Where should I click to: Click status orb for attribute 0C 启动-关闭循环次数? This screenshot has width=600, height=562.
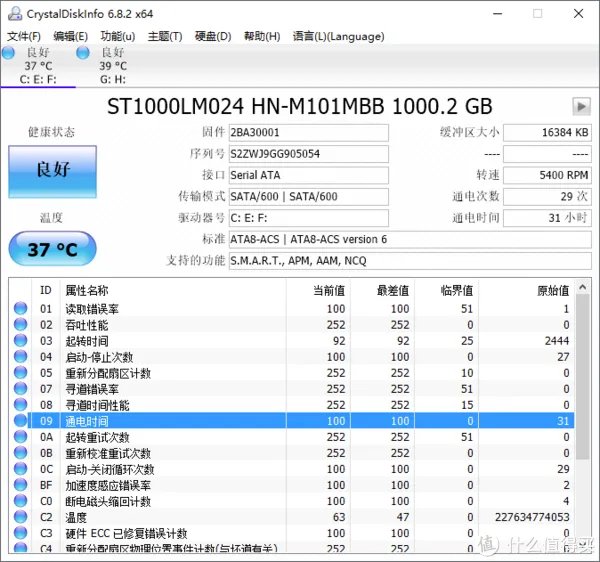(x=21, y=469)
